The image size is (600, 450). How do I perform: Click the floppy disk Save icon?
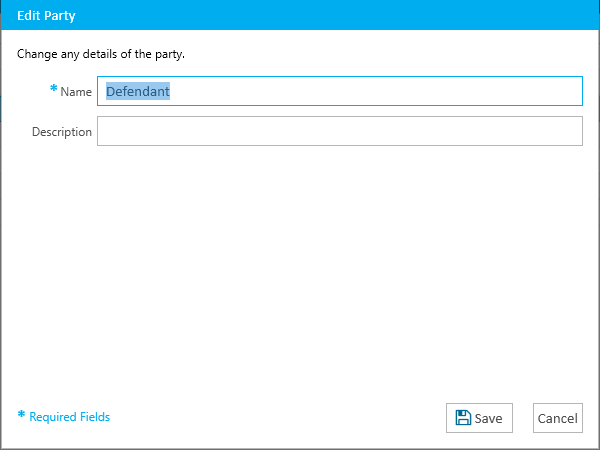(463, 417)
